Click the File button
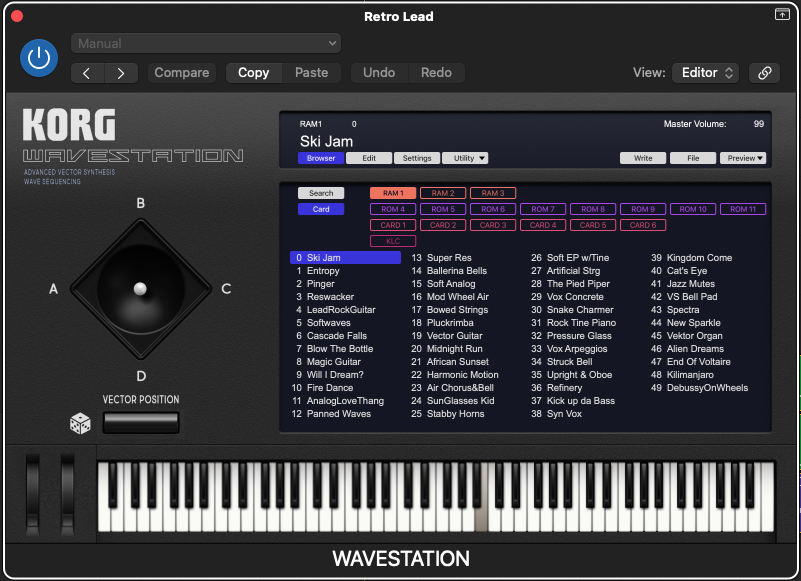Image resolution: width=801 pixels, height=581 pixels. (x=693, y=158)
